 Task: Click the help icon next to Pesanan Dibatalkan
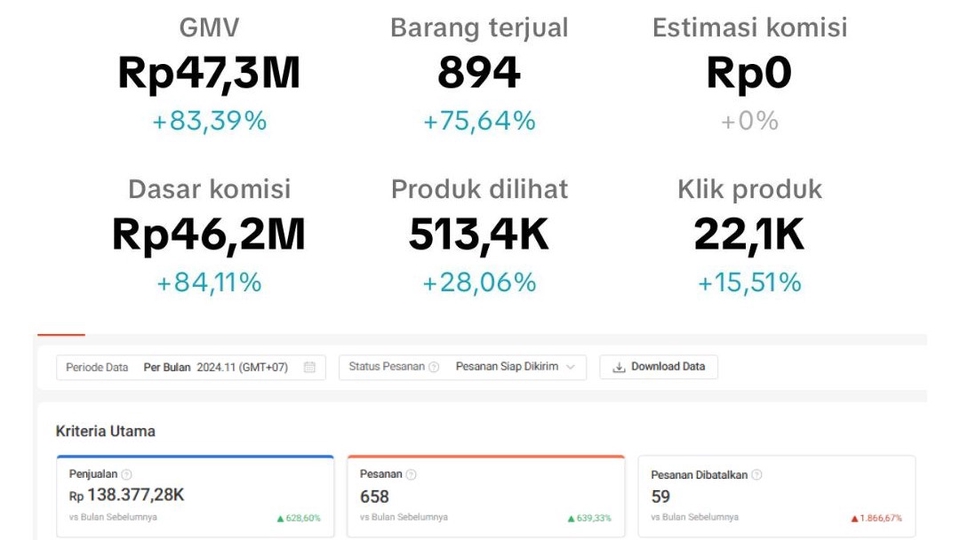757,475
